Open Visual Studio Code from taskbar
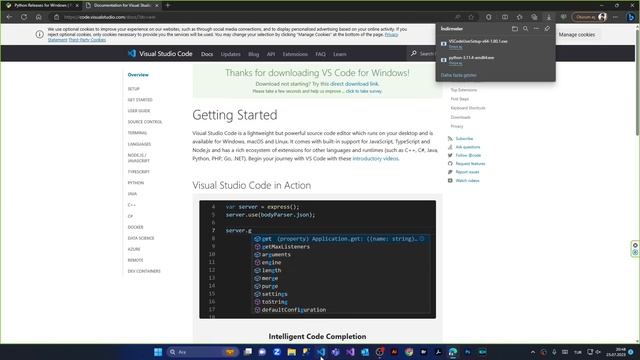The height and width of the screenshot is (360, 640). coord(321,352)
